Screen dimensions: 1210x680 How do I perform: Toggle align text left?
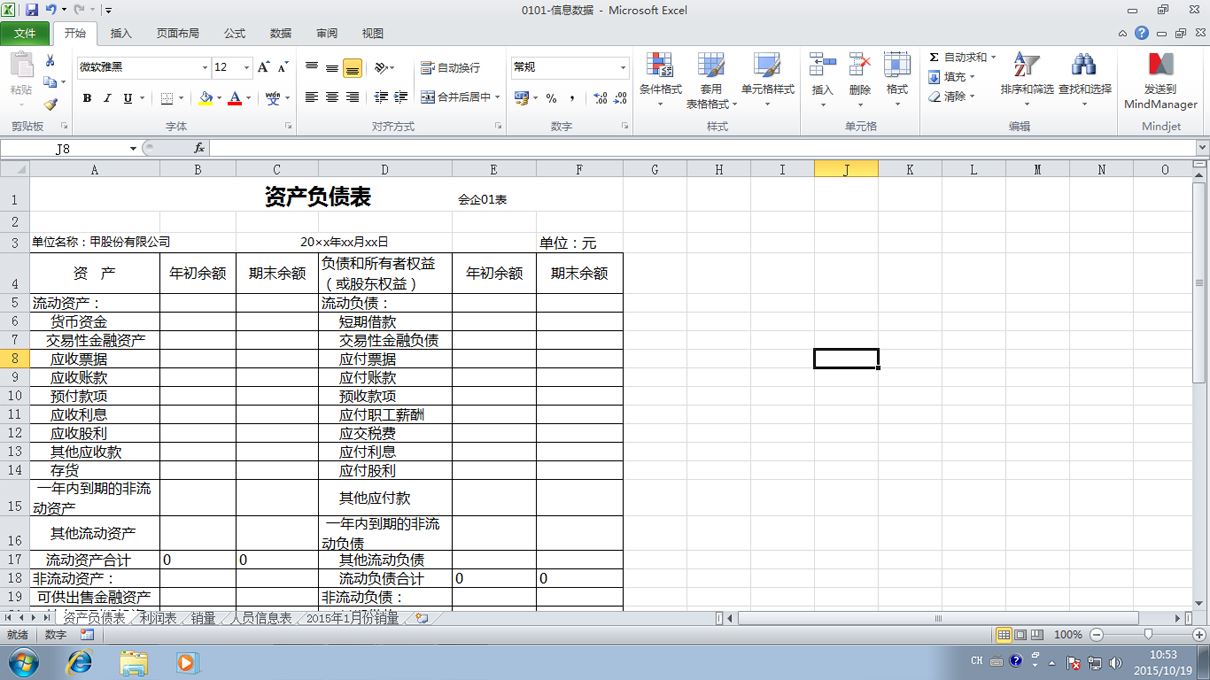(x=311, y=97)
